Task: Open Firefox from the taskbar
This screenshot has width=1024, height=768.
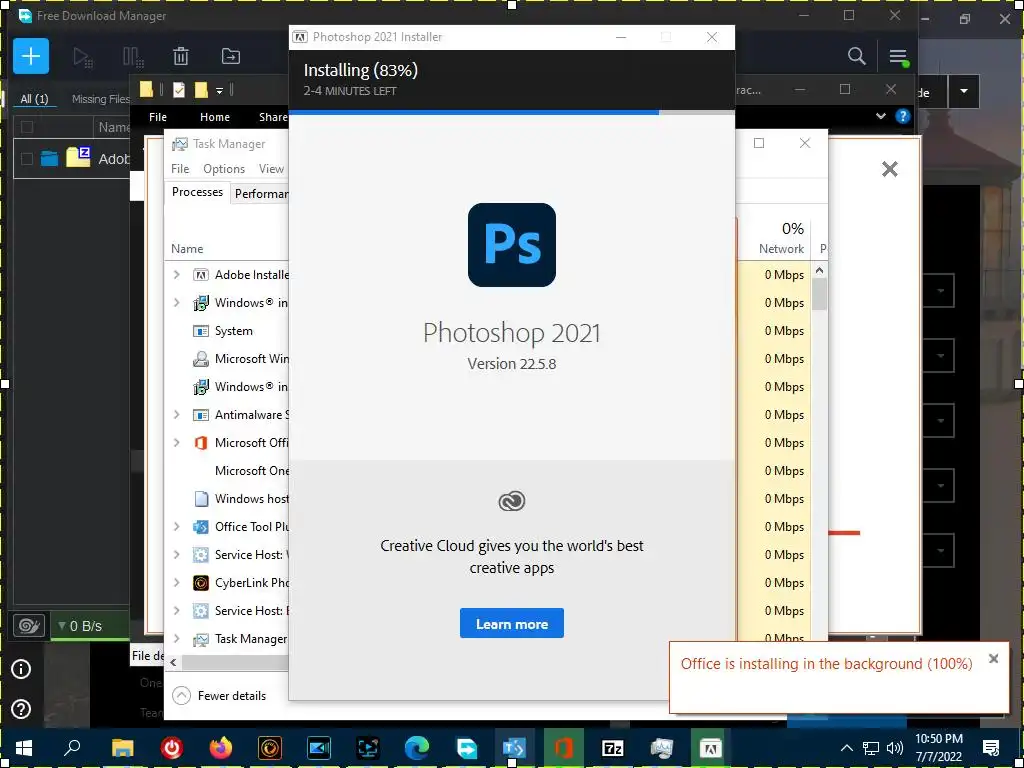Action: (x=221, y=748)
